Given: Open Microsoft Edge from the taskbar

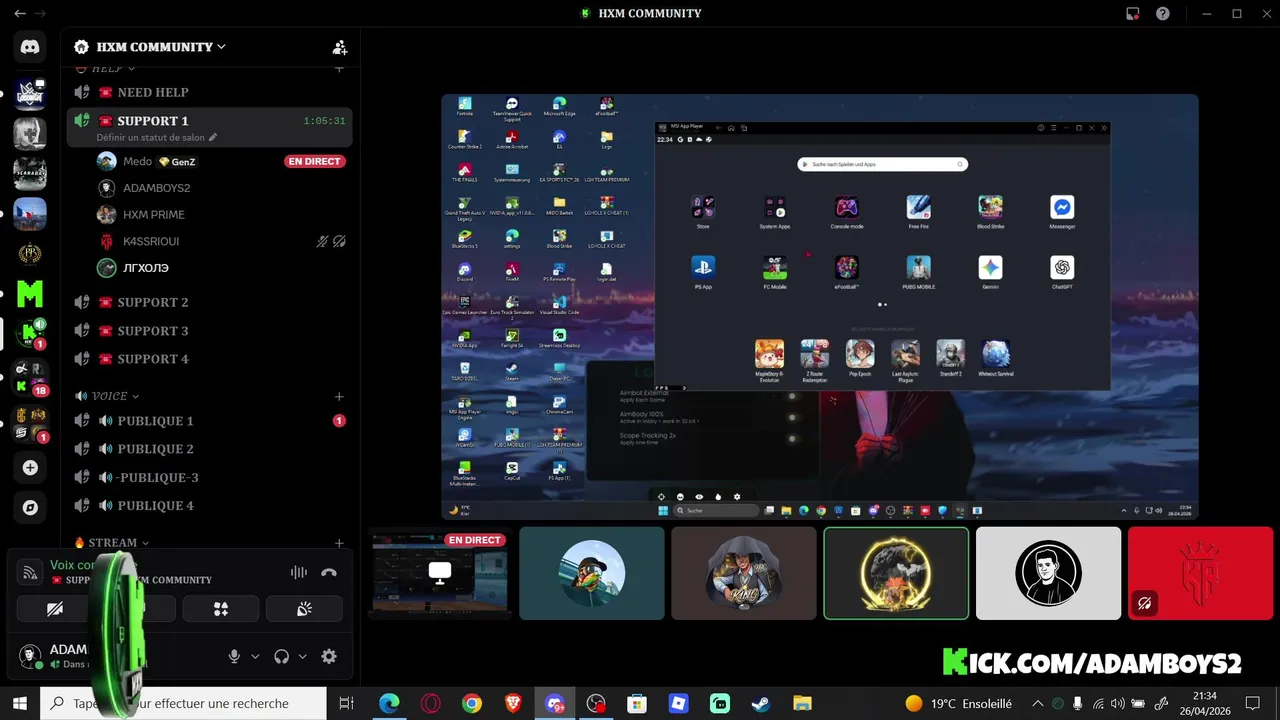Looking at the screenshot, I should point(389,704).
